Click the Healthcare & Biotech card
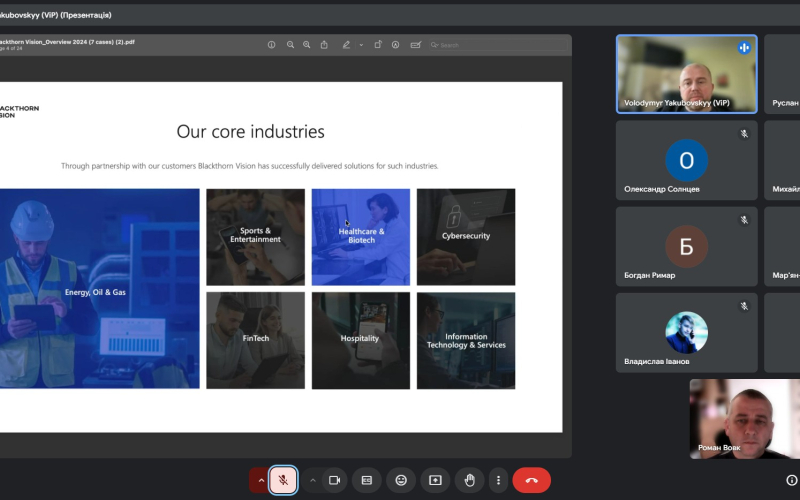Screen dimensions: 800x500 point(361,237)
